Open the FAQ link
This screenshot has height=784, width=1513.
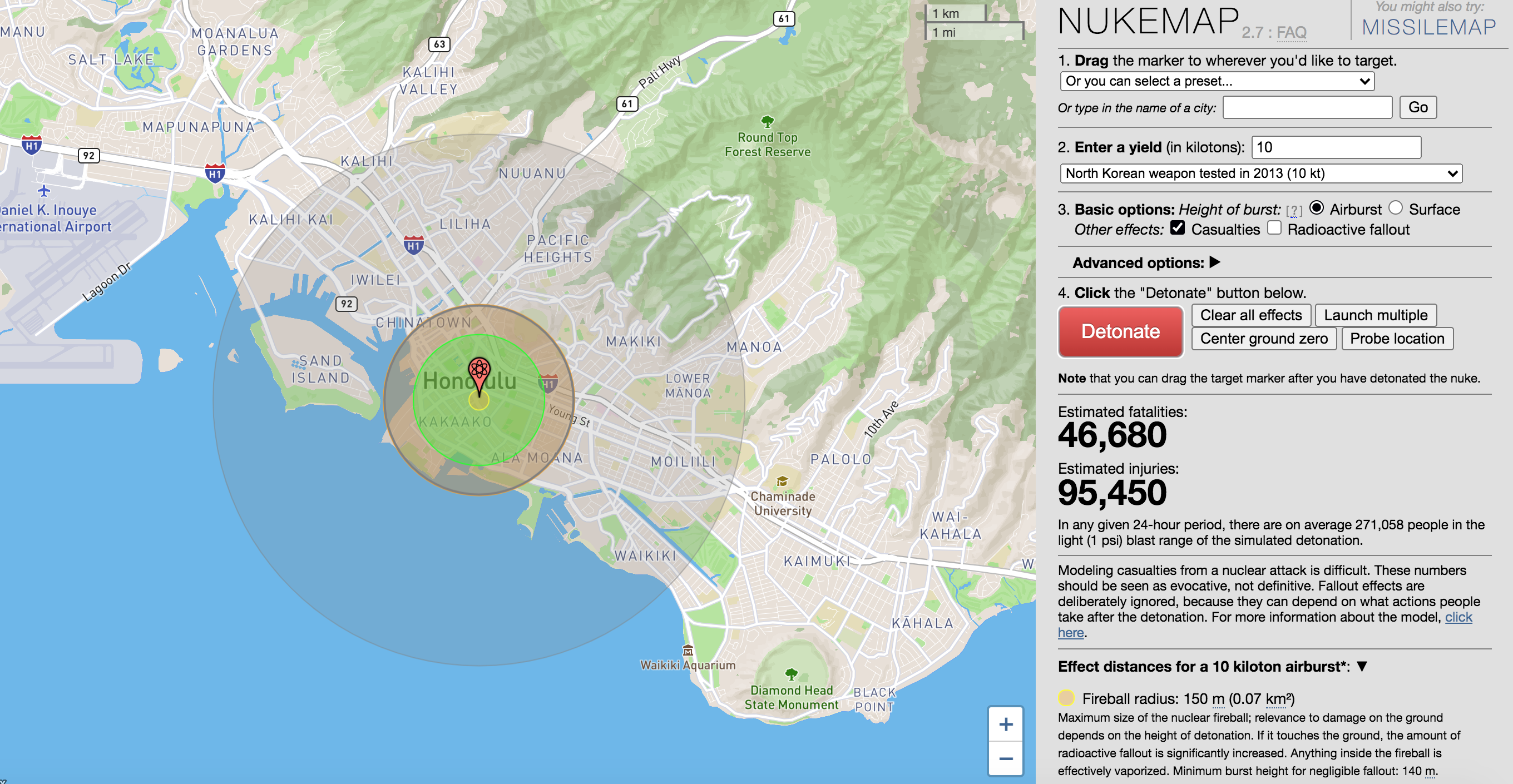1291,32
